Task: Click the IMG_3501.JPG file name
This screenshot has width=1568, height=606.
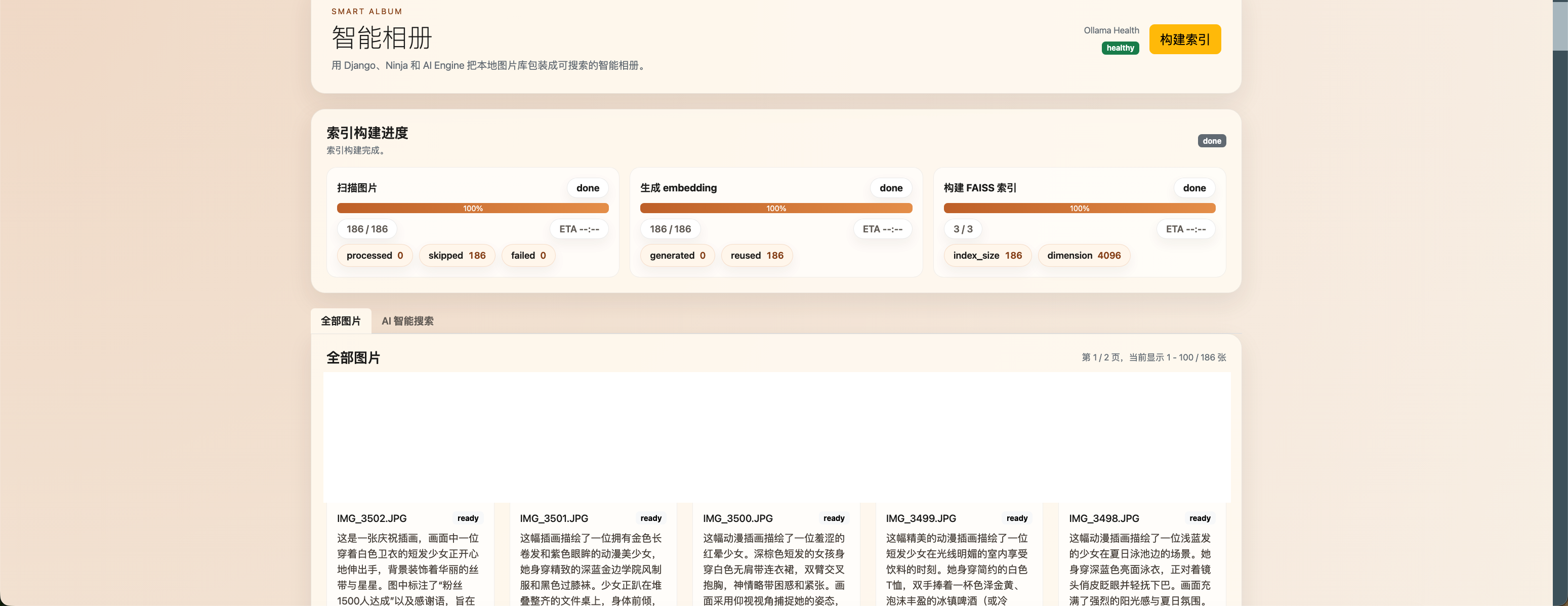Action: coord(554,519)
